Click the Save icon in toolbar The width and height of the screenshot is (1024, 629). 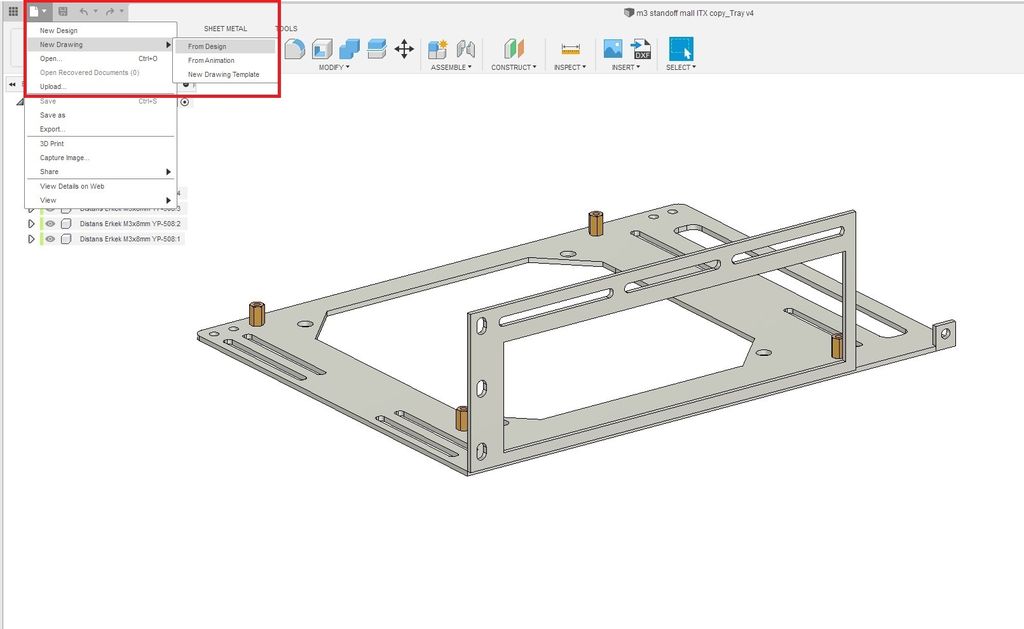point(63,10)
